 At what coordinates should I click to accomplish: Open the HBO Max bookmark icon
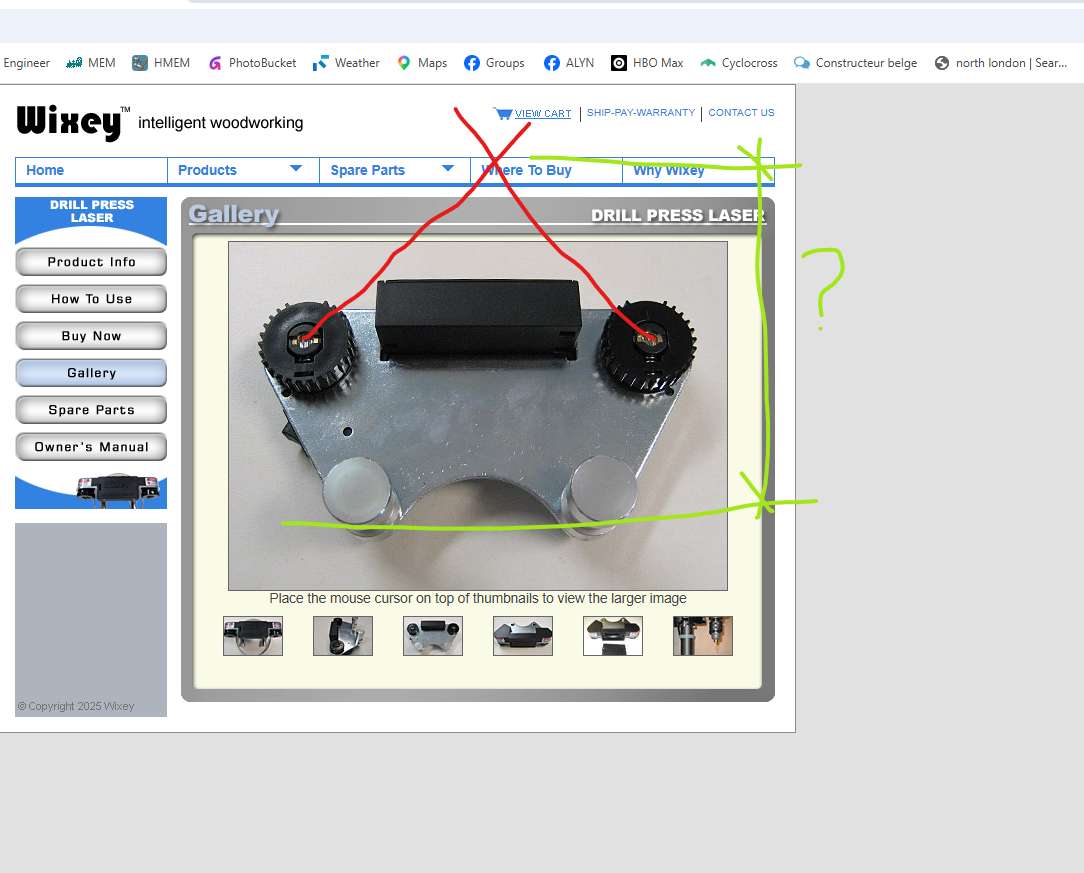619,63
